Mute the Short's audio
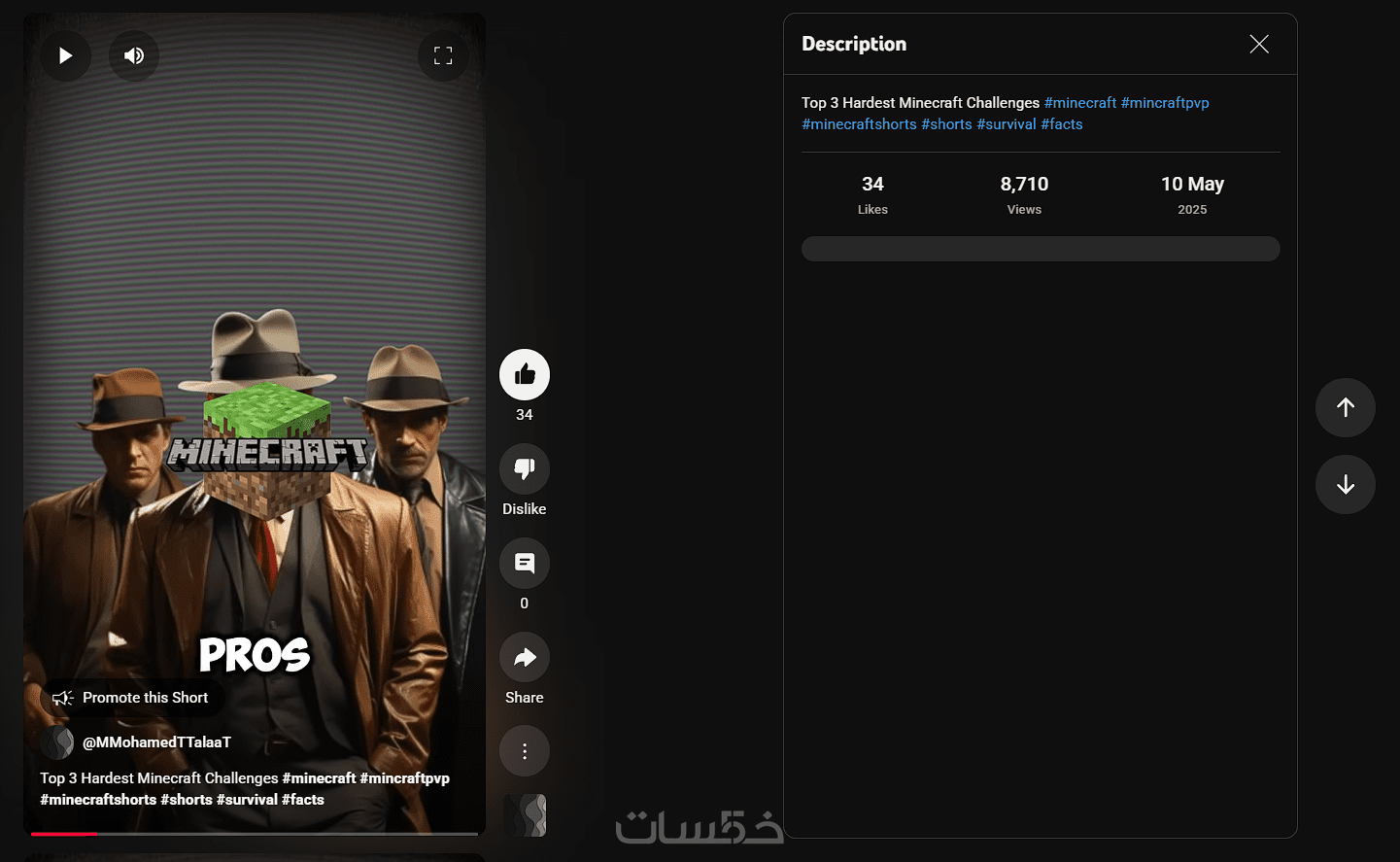 (134, 55)
